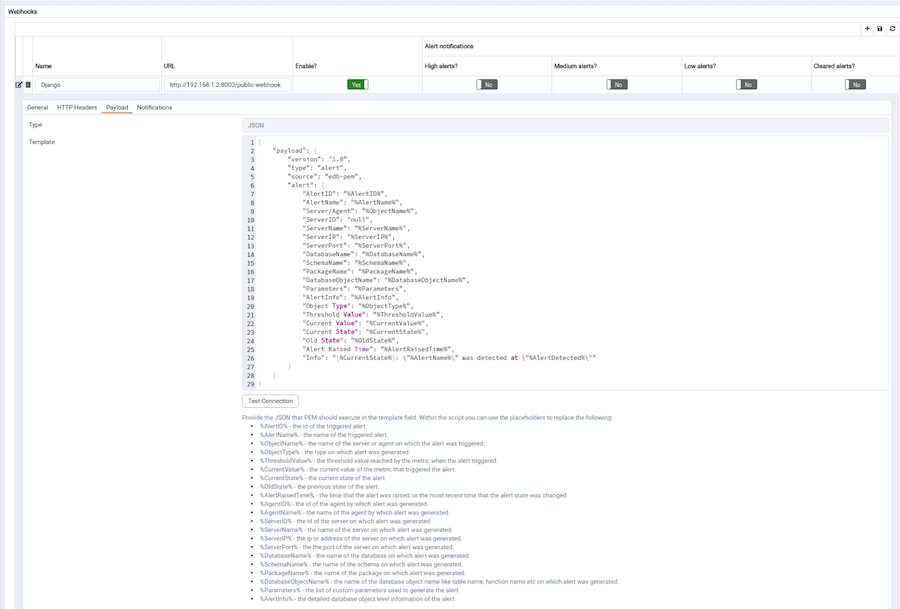This screenshot has width=900, height=609.
Task: Click the "source": "edb-pem" template line
Action: pyautogui.click(x=324, y=177)
